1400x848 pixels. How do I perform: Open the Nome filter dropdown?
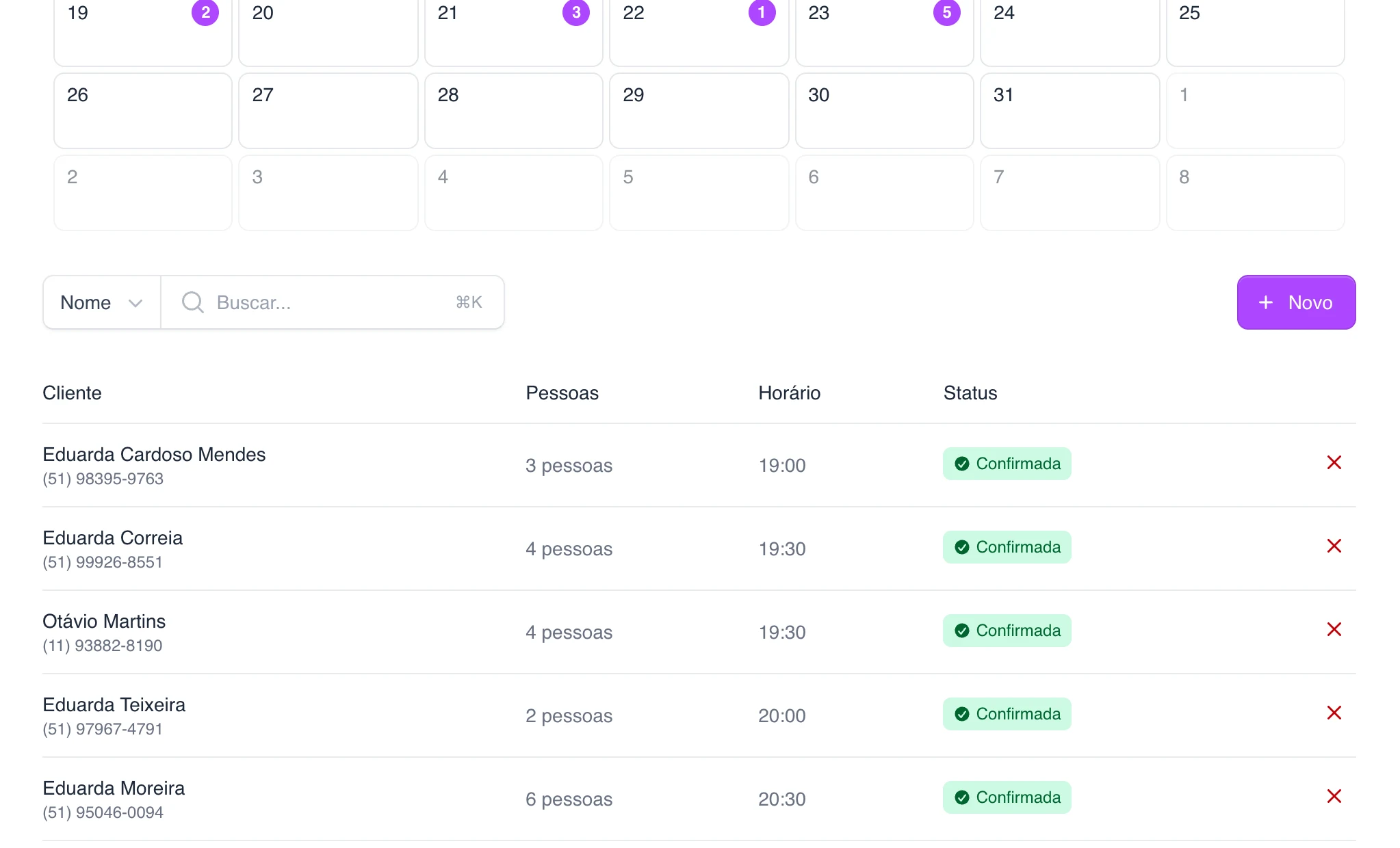pos(102,302)
